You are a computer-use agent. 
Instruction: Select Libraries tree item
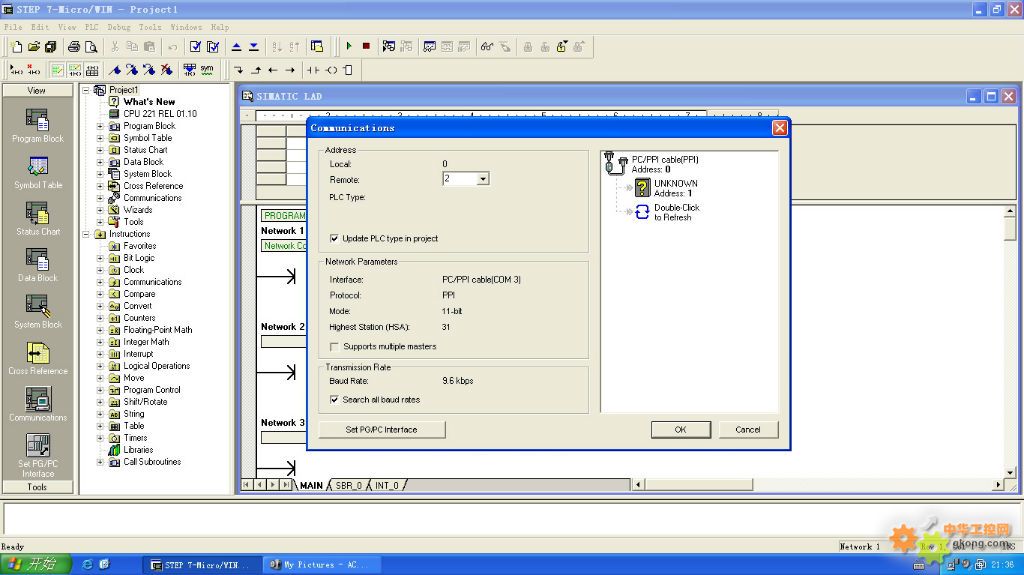[x=138, y=450]
